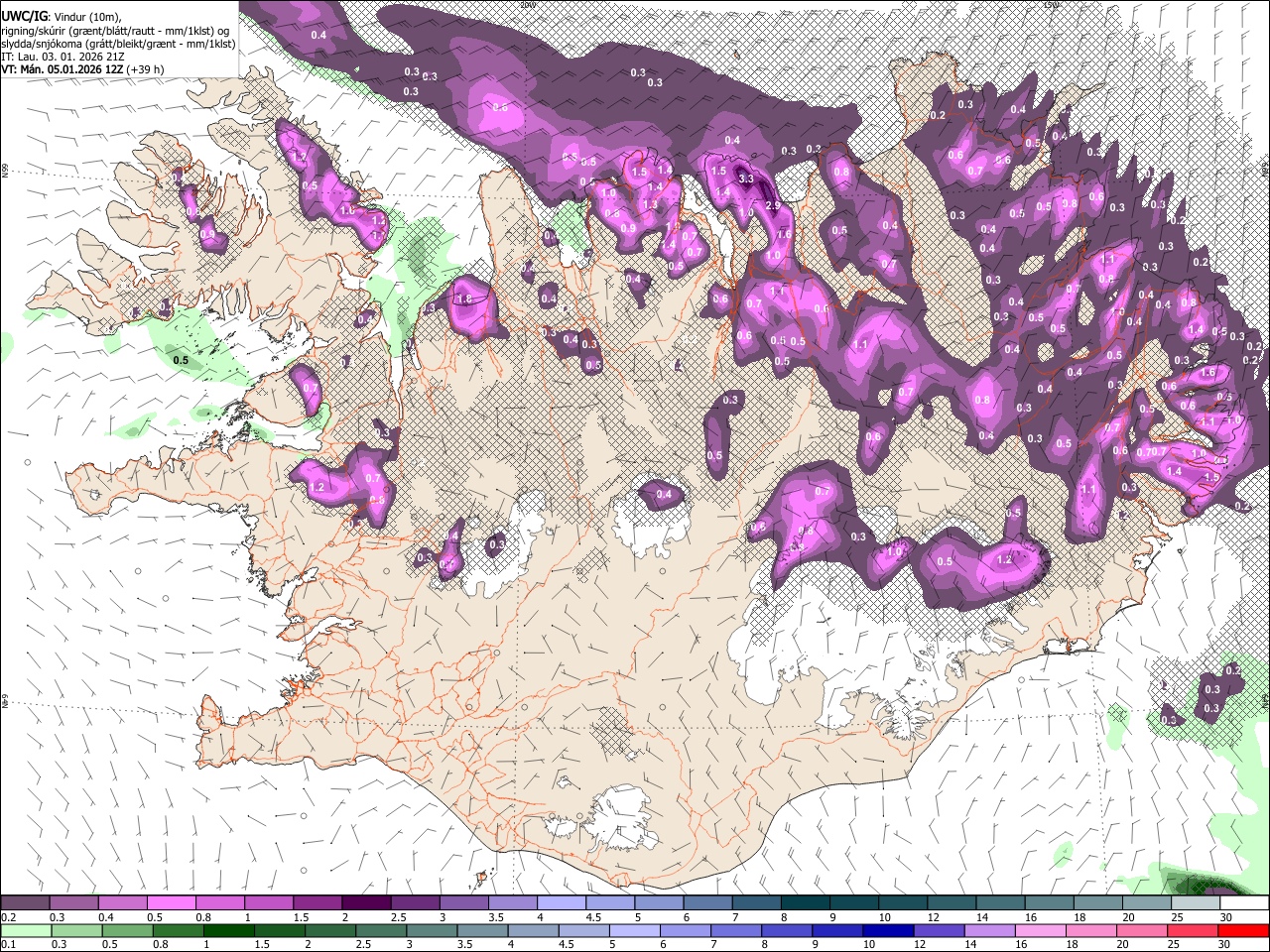Click the bold 0.5 label in green rain area
The width and height of the screenshot is (1270, 952).
tap(181, 360)
